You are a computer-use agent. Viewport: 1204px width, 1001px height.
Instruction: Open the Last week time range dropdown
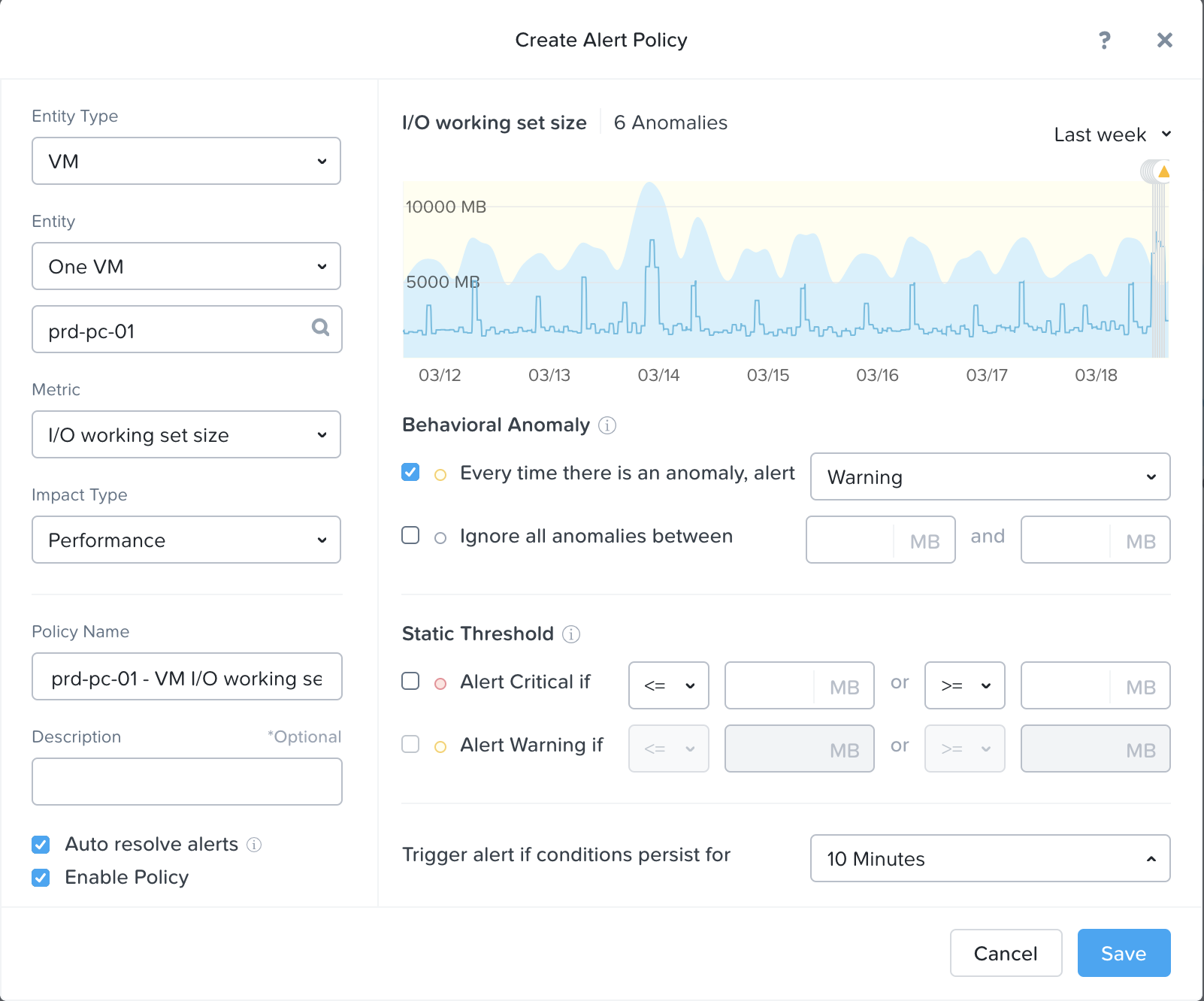(1112, 135)
